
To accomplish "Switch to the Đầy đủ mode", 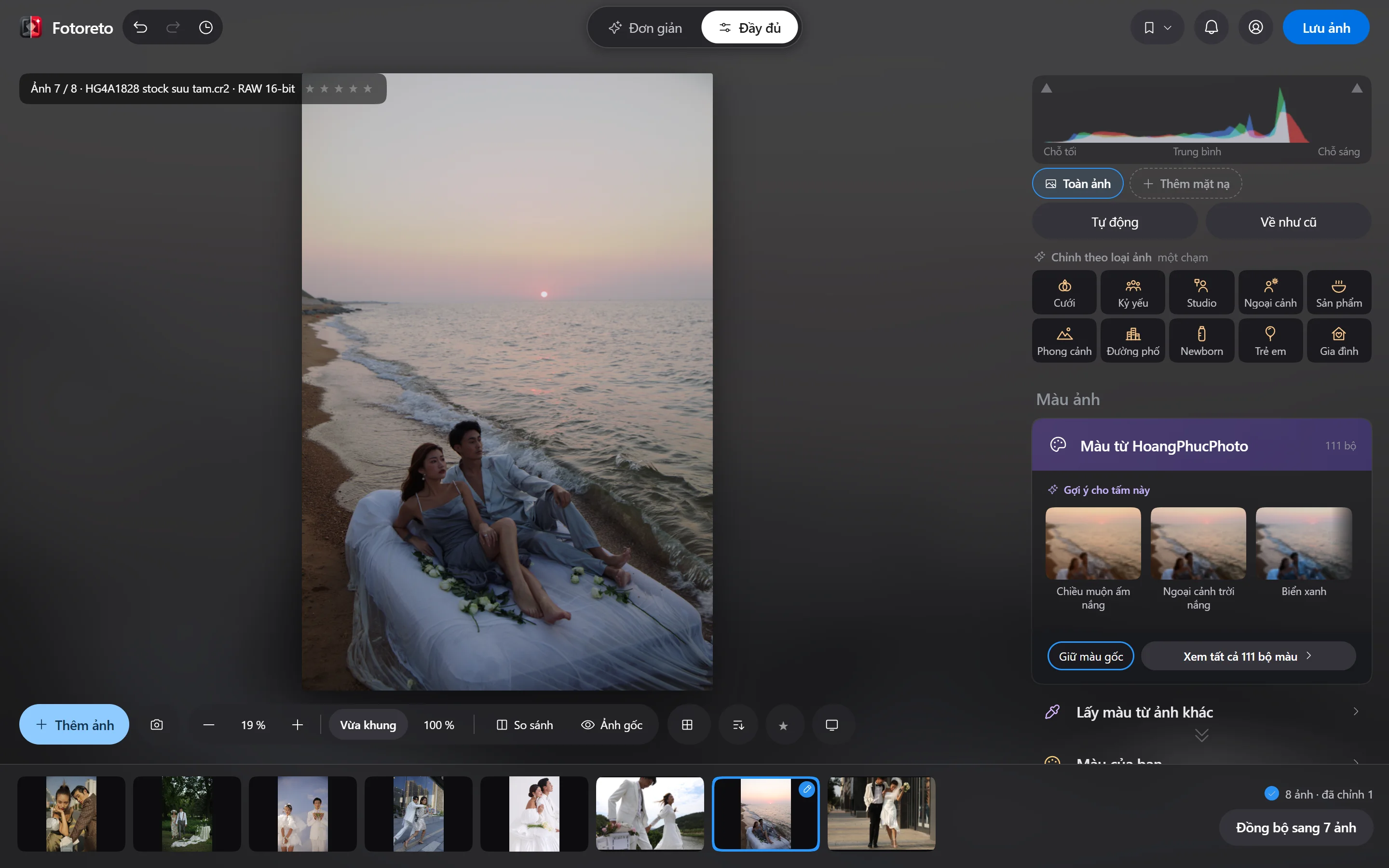I will [749, 27].
